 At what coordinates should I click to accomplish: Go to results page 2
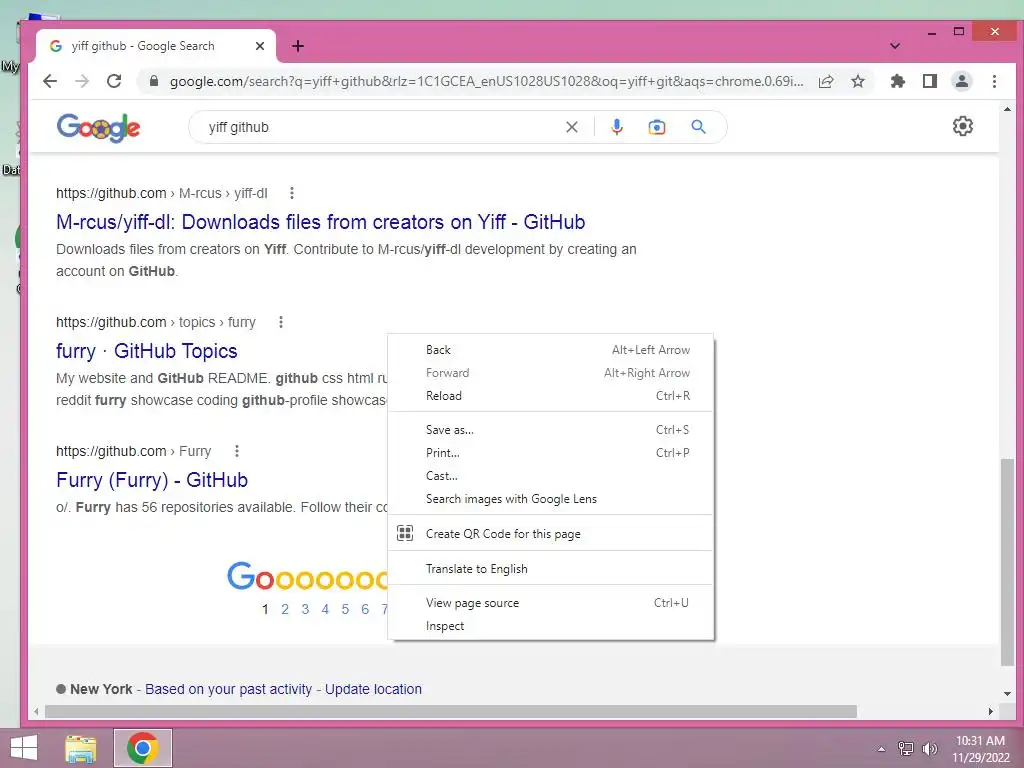285,609
